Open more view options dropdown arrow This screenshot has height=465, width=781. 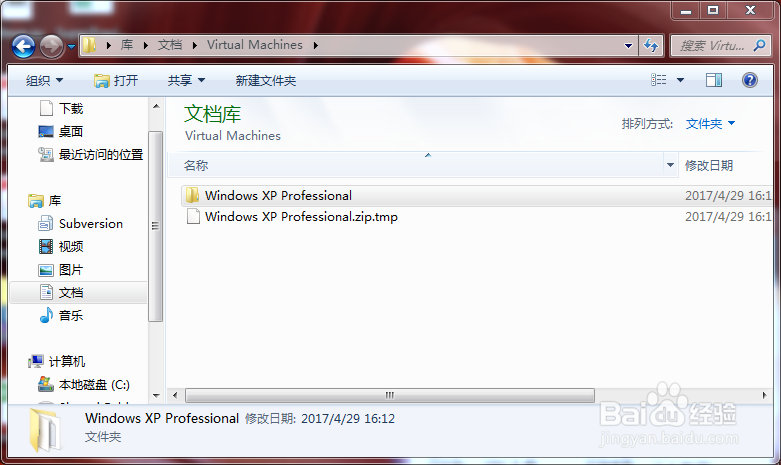coord(680,80)
